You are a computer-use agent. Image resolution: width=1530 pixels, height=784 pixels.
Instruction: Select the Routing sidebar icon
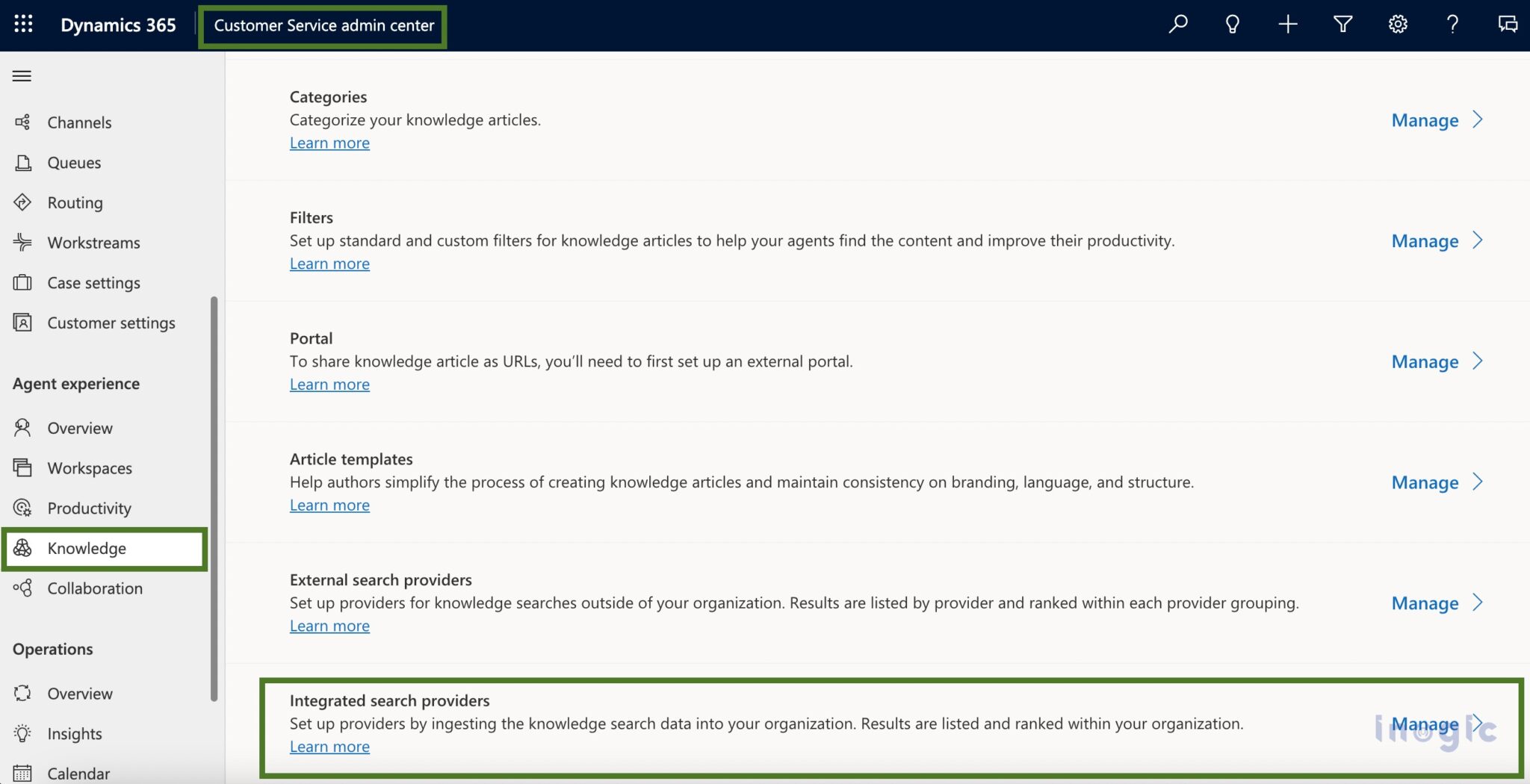click(22, 202)
